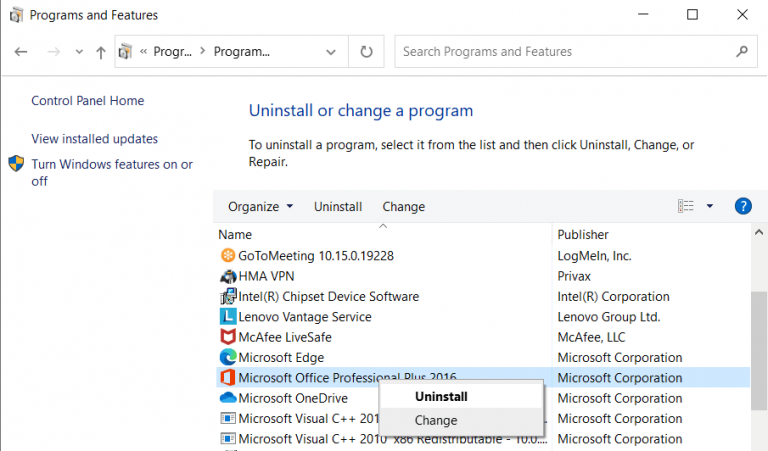Go up one level with up arrow

[100, 52]
